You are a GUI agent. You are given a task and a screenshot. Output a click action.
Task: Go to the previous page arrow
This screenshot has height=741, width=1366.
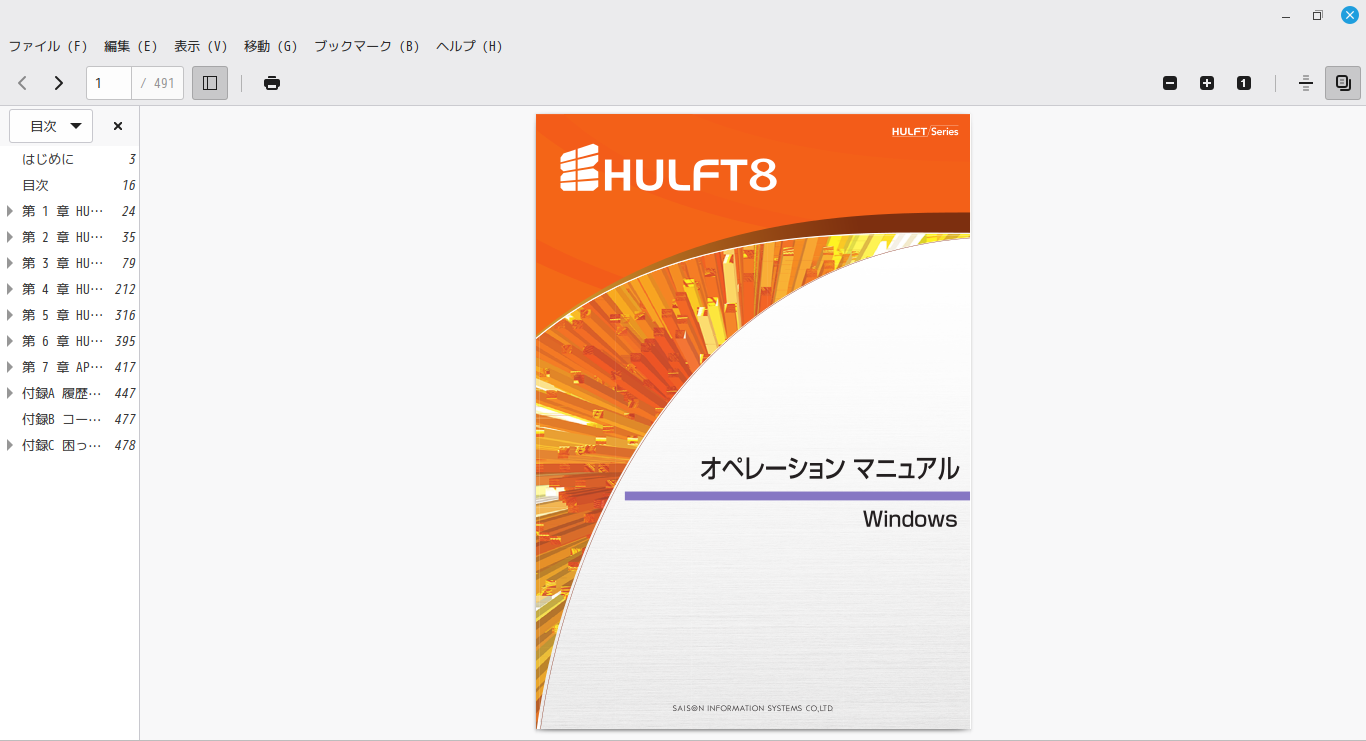click(x=22, y=83)
